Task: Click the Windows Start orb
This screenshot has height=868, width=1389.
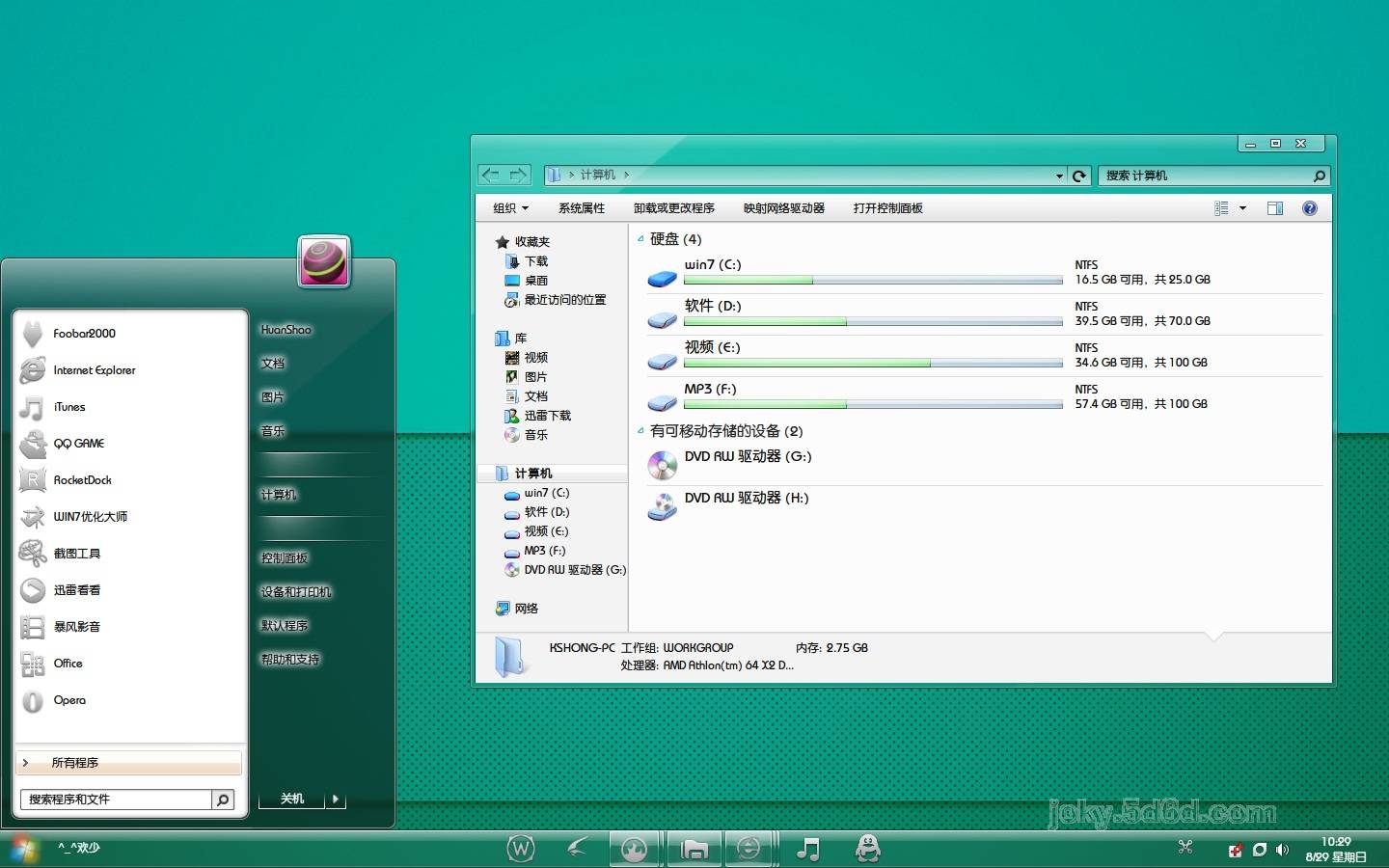Action: (23, 849)
